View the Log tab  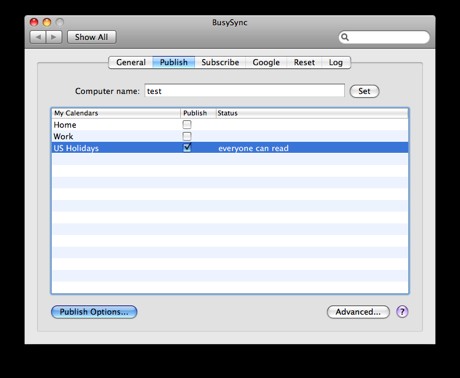click(x=336, y=62)
